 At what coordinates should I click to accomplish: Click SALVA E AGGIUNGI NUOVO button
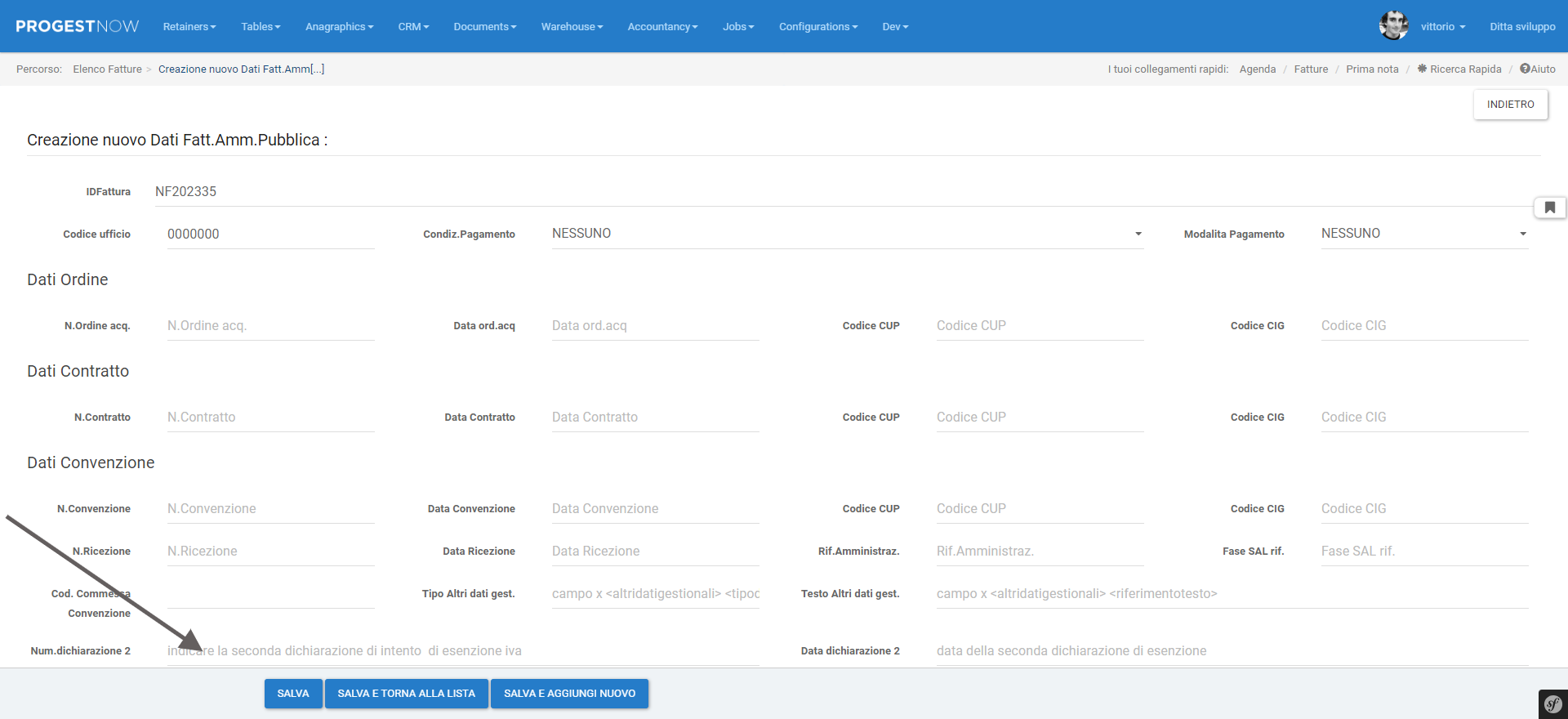coord(569,694)
